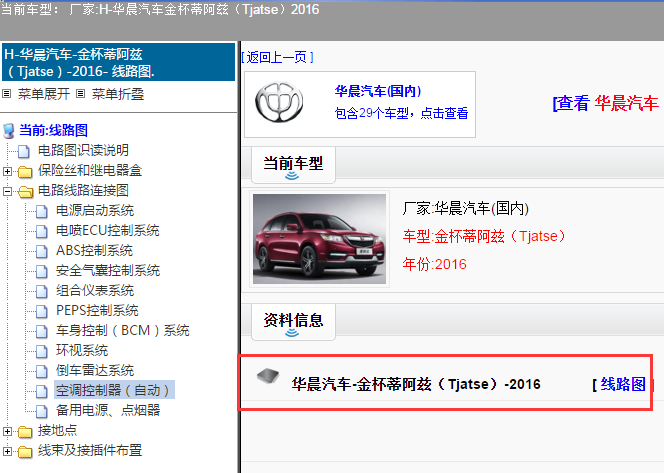Click the page icon beside PEPS控制系统
664x473 pixels.
point(42,311)
